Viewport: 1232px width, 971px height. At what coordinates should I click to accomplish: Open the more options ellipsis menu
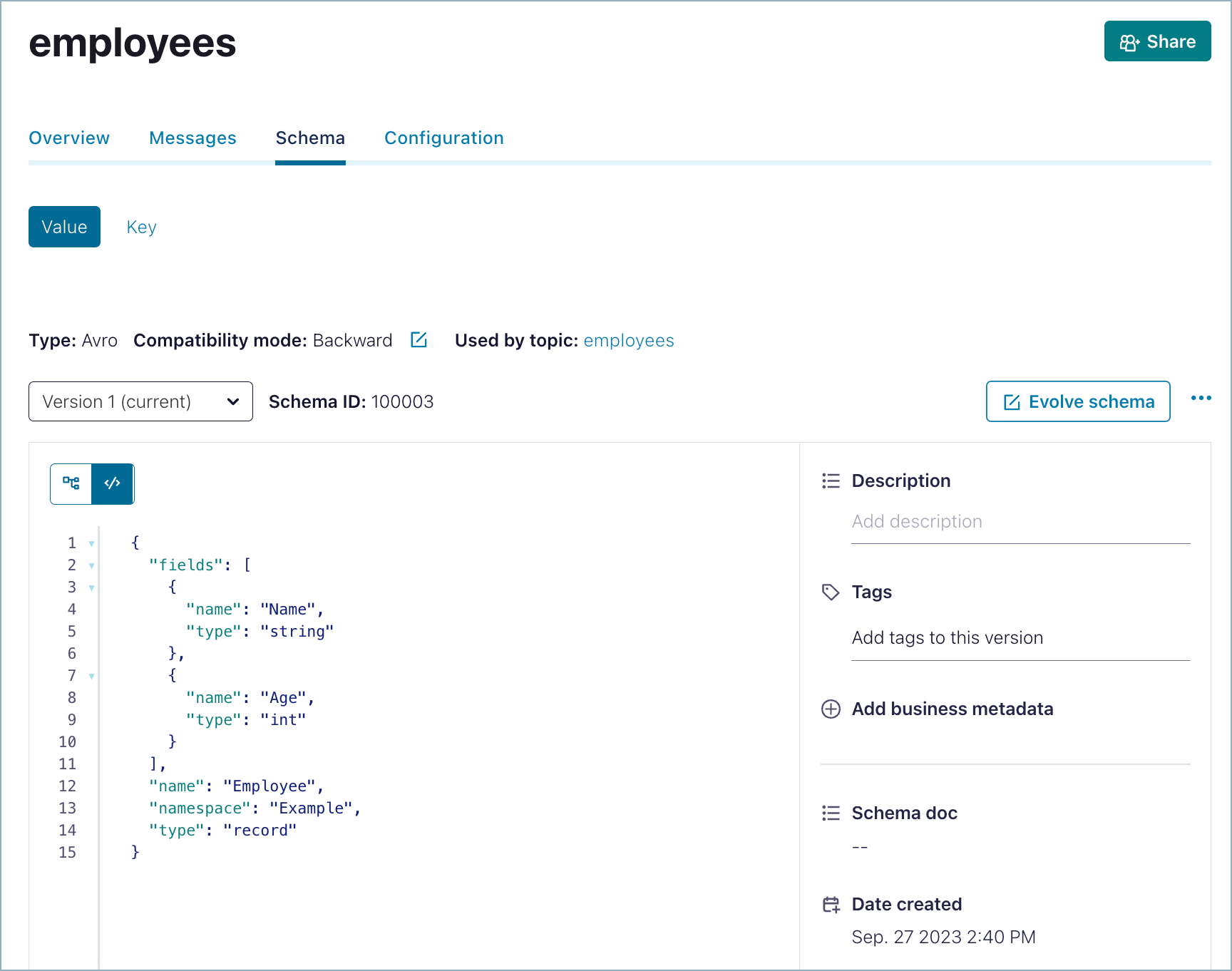pos(1201,399)
